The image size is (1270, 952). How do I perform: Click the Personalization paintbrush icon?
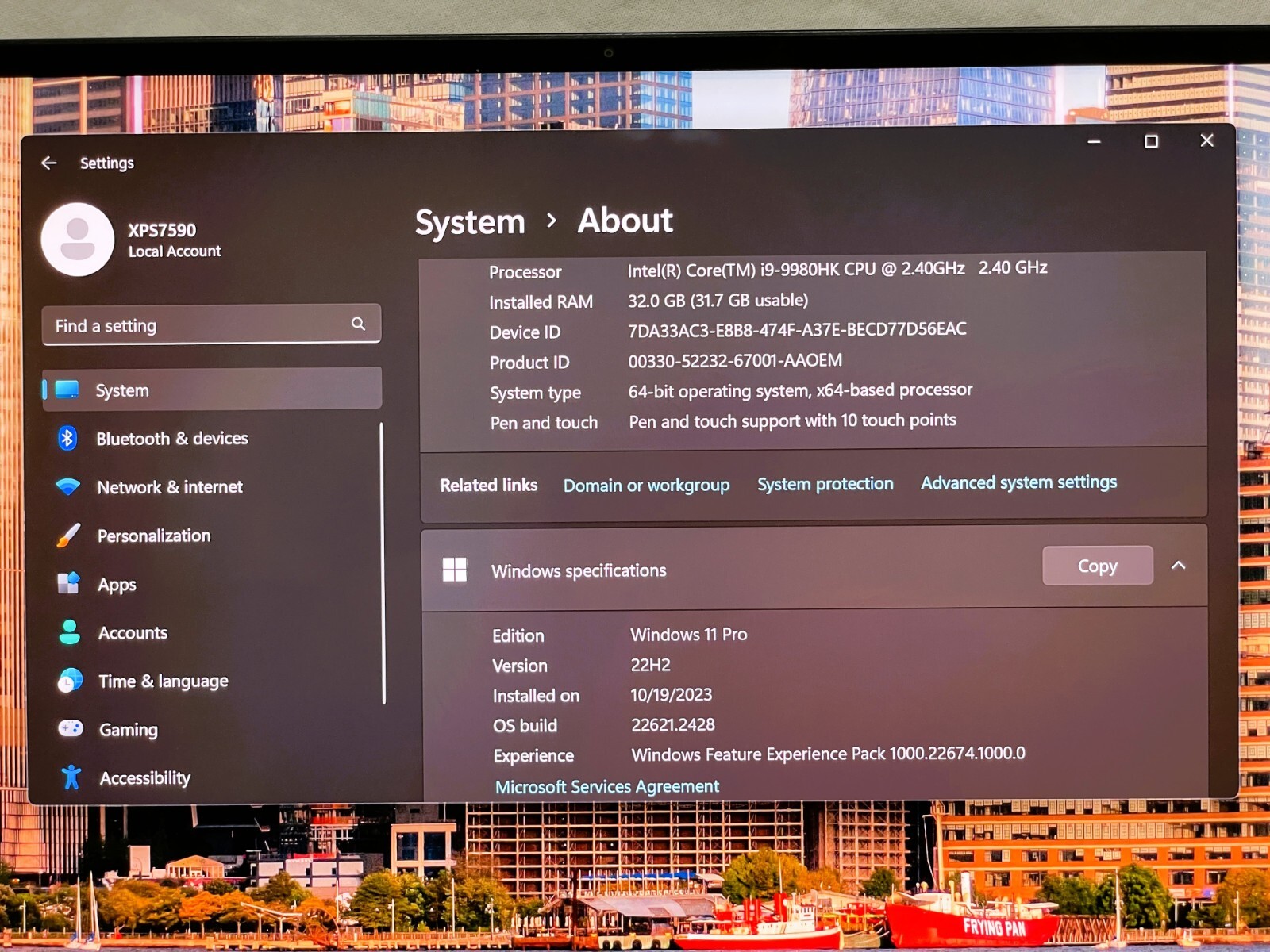pyautogui.click(x=69, y=535)
